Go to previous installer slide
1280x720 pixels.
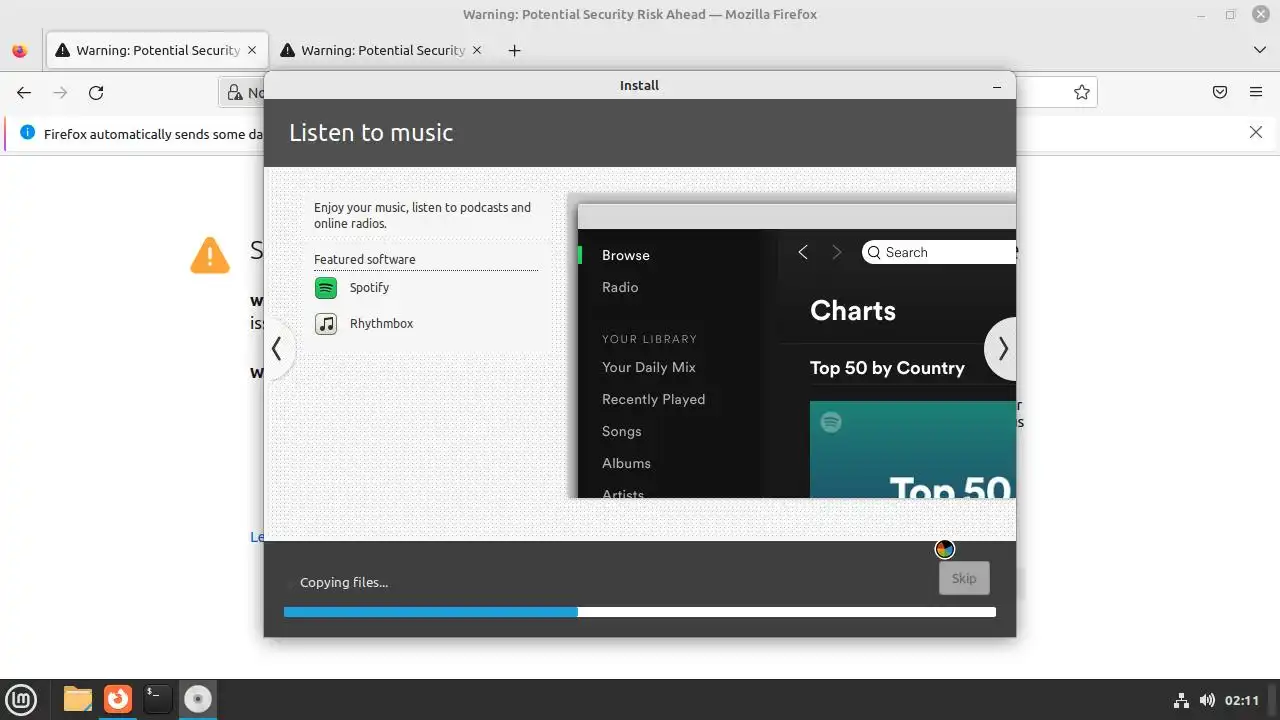pyautogui.click(x=277, y=349)
